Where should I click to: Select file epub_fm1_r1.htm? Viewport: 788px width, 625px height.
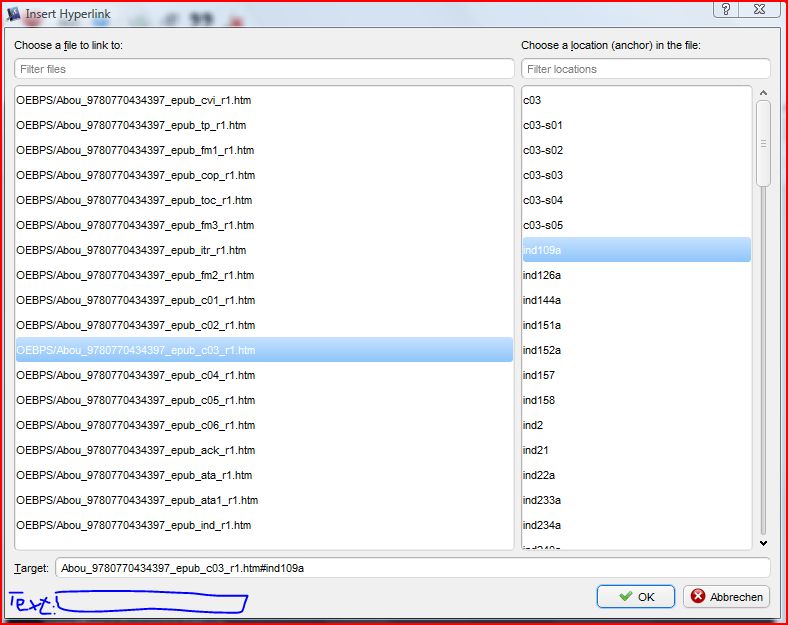pyautogui.click(x=264, y=150)
